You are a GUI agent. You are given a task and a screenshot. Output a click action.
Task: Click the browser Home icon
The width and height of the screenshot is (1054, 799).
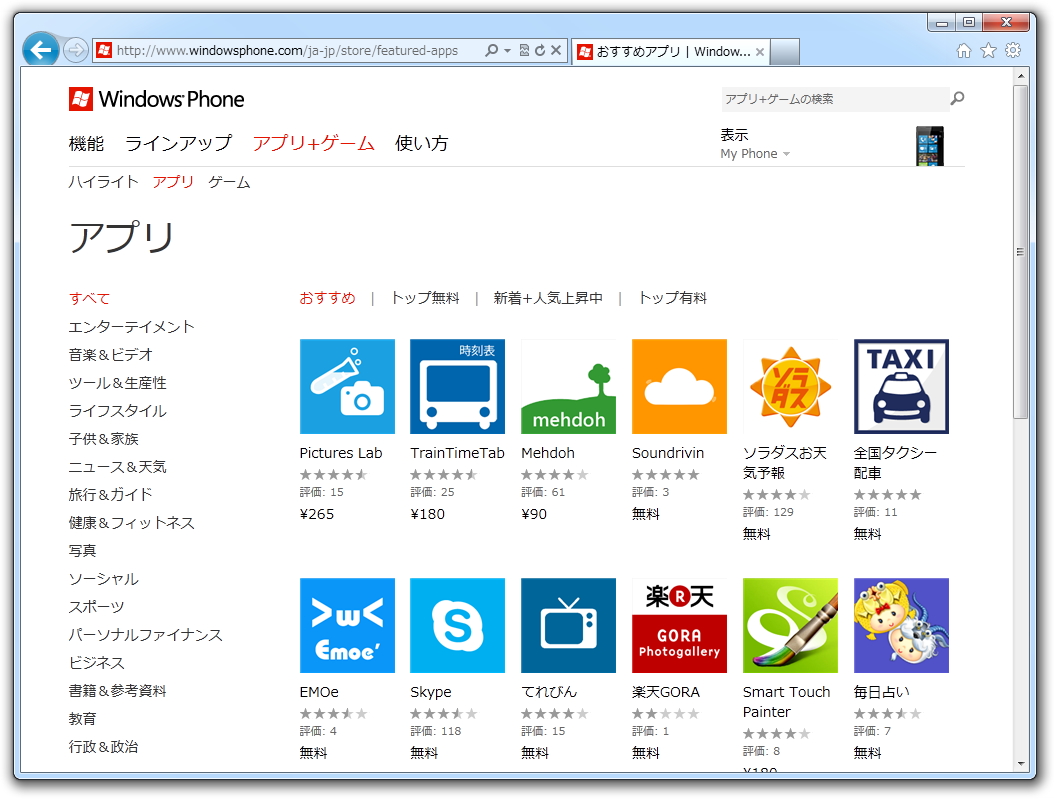(962, 49)
